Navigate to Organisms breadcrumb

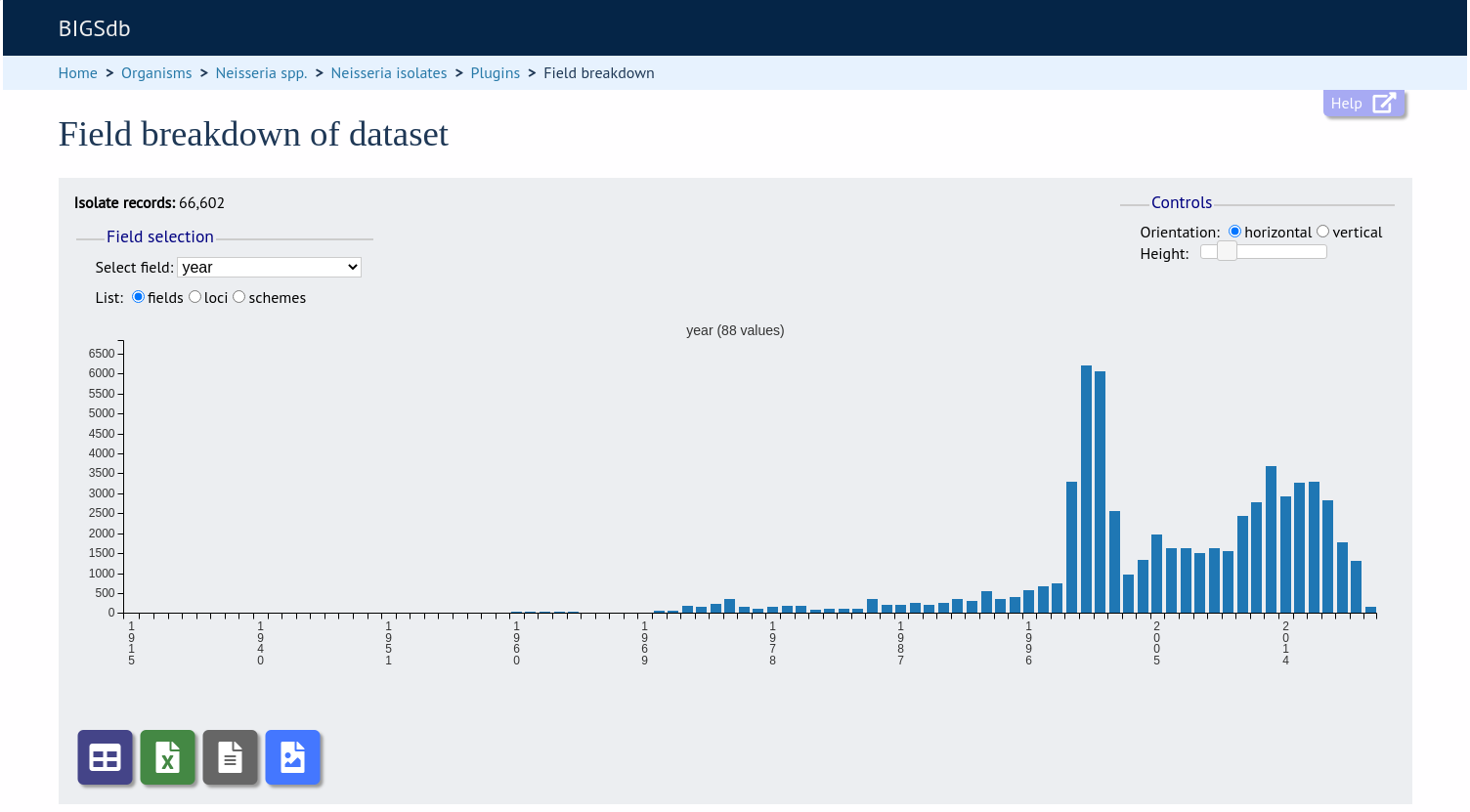coord(156,73)
